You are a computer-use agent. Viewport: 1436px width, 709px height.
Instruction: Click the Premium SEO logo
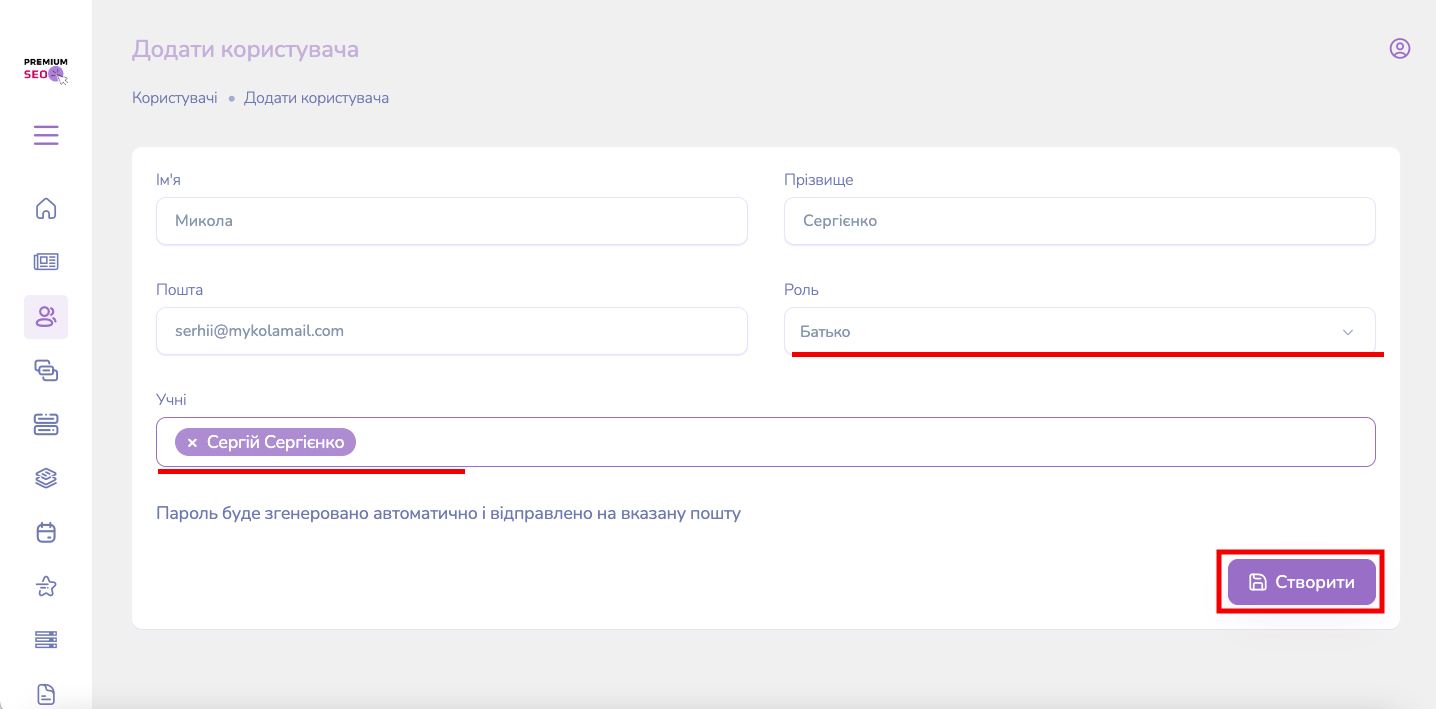pos(46,71)
